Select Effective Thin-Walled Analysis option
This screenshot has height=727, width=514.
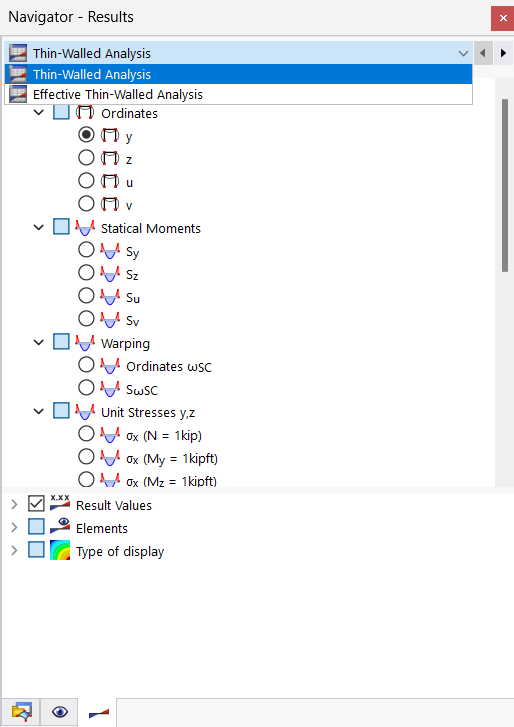238,94
